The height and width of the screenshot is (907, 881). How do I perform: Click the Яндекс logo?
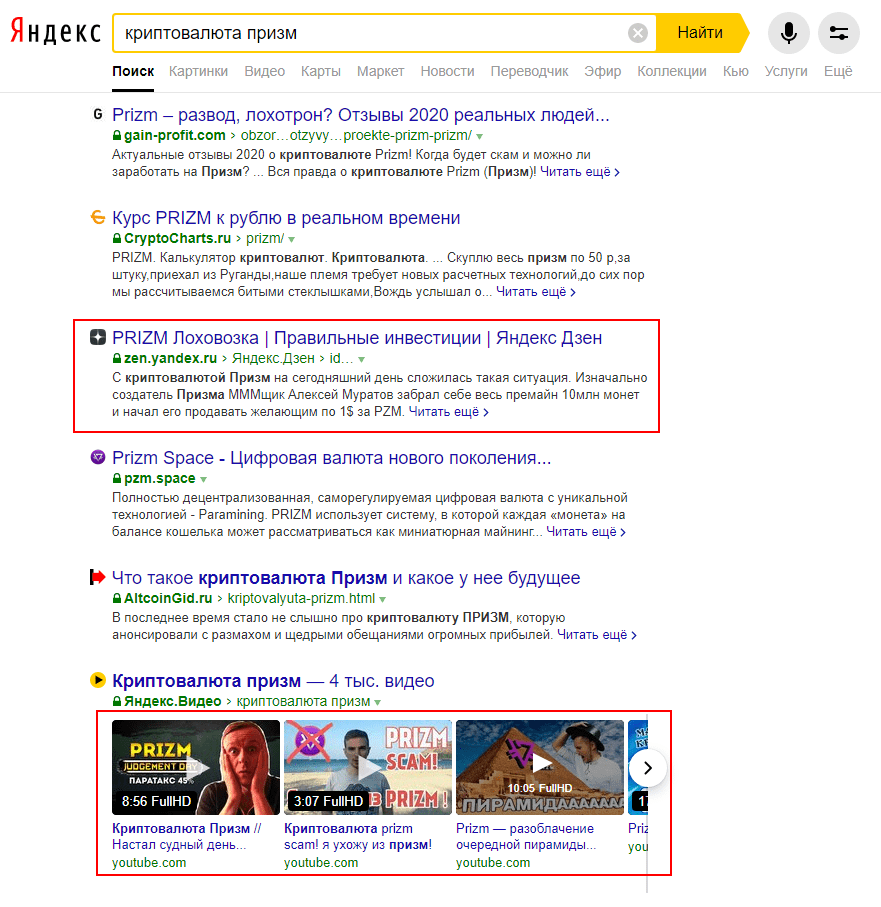pyautogui.click(x=56, y=32)
